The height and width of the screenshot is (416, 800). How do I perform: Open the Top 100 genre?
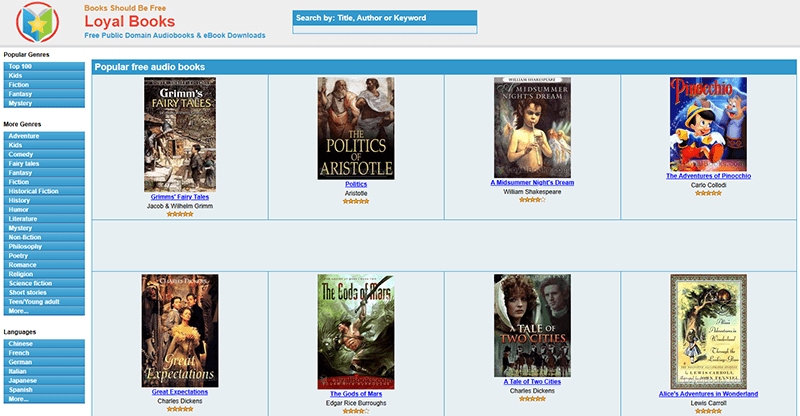tap(44, 66)
